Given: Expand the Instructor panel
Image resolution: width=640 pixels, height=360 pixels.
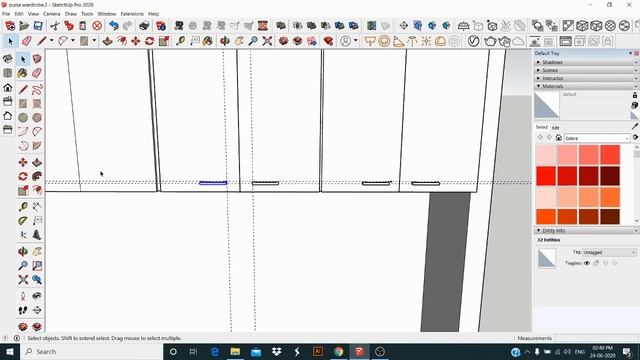Looking at the screenshot, I should [586, 78].
